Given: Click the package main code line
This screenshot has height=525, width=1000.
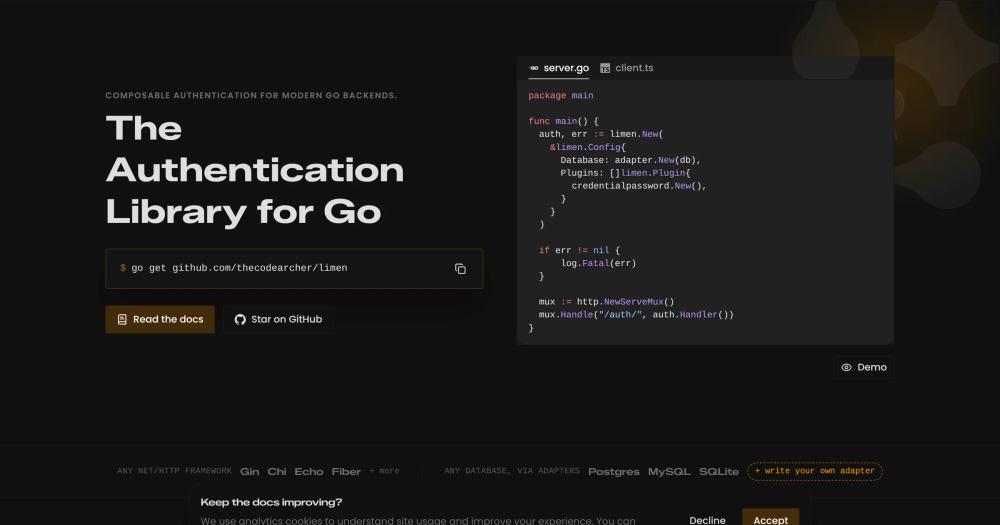Looking at the screenshot, I should point(561,95).
